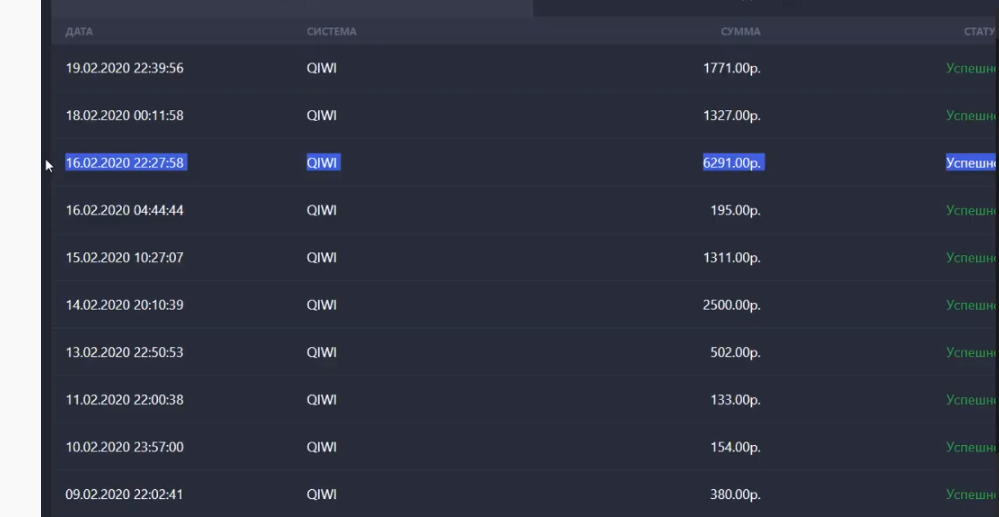Click the highlighted 16.02.2020 22:27:58 date

(125, 163)
